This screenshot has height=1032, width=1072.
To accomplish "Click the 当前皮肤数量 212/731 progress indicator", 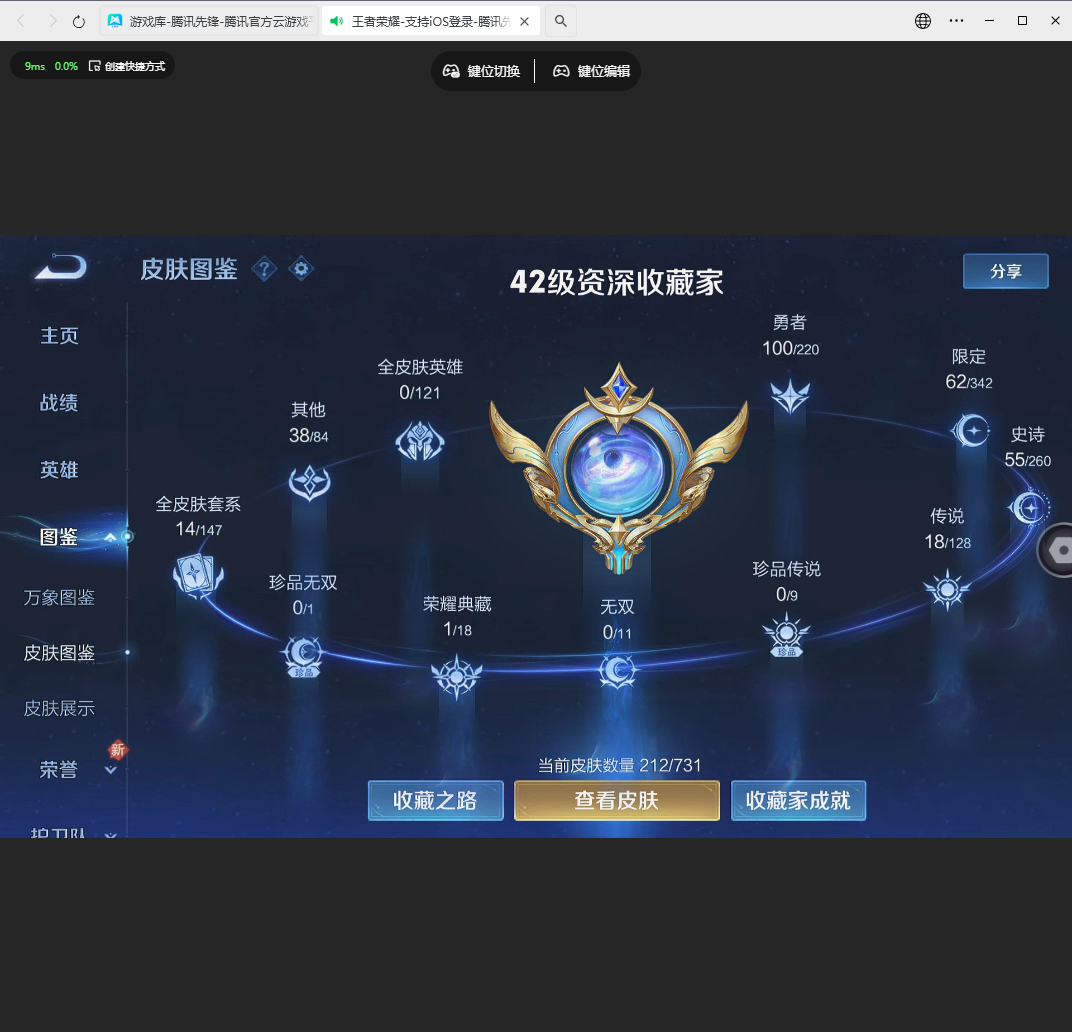I will (x=617, y=764).
